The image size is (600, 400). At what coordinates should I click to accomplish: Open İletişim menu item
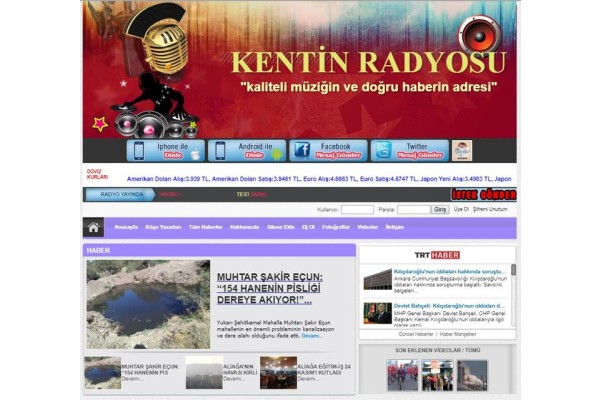395,227
